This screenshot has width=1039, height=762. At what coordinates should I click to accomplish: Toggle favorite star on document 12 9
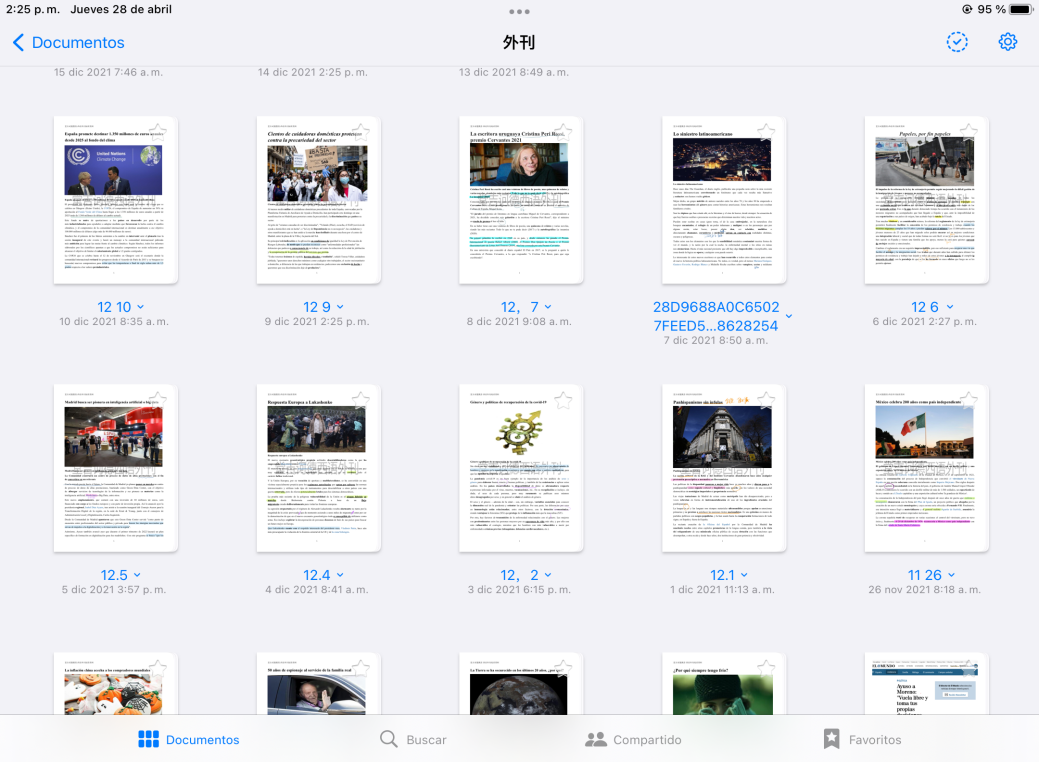(360, 132)
